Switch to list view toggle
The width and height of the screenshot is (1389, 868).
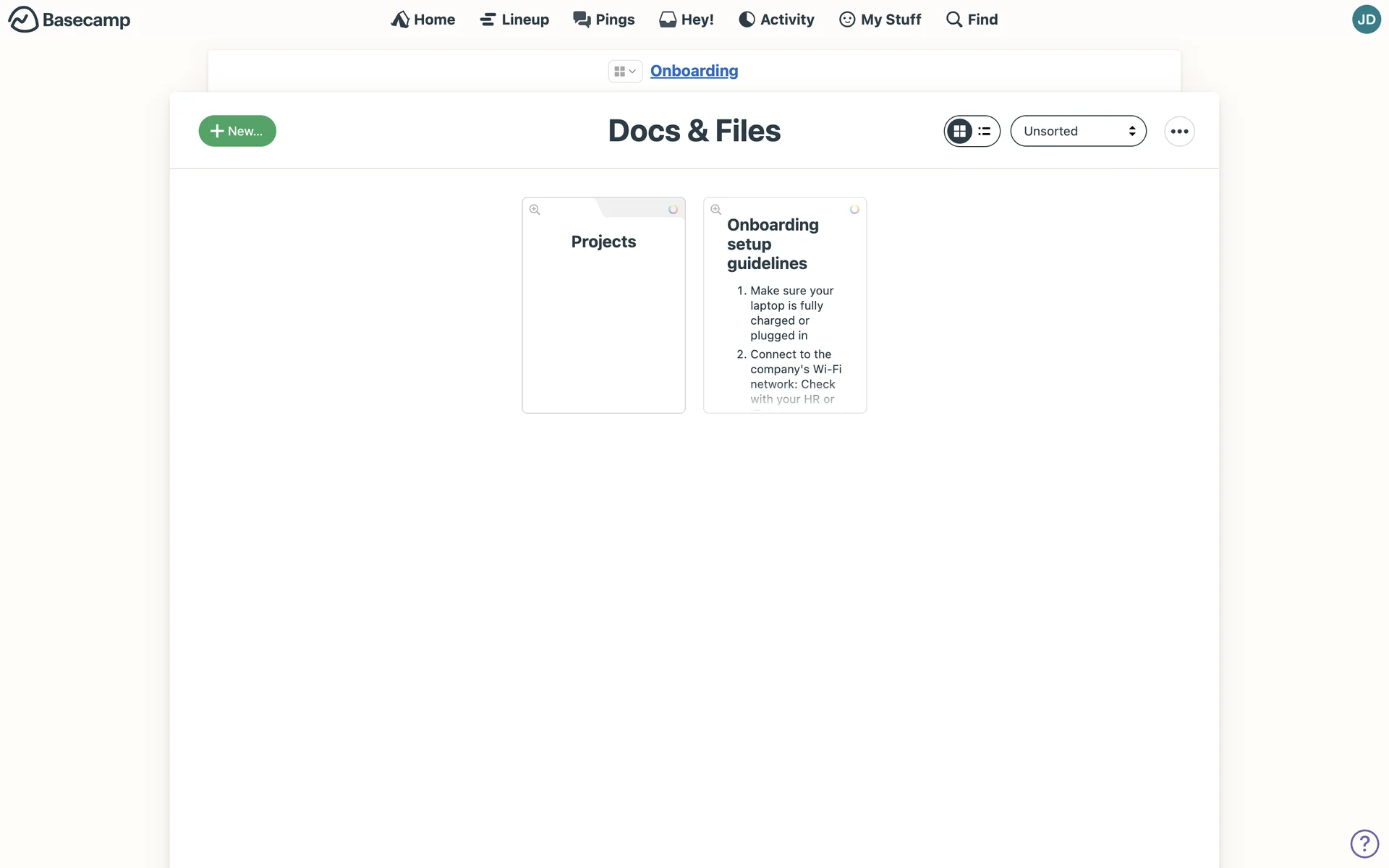pyautogui.click(x=985, y=131)
